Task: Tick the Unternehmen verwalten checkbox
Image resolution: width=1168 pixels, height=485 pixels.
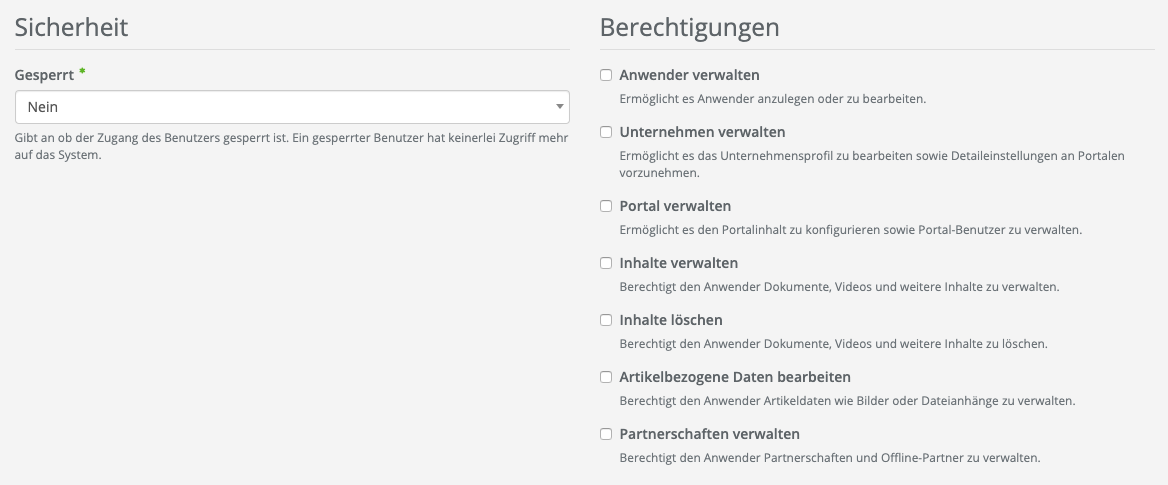Action: point(606,132)
